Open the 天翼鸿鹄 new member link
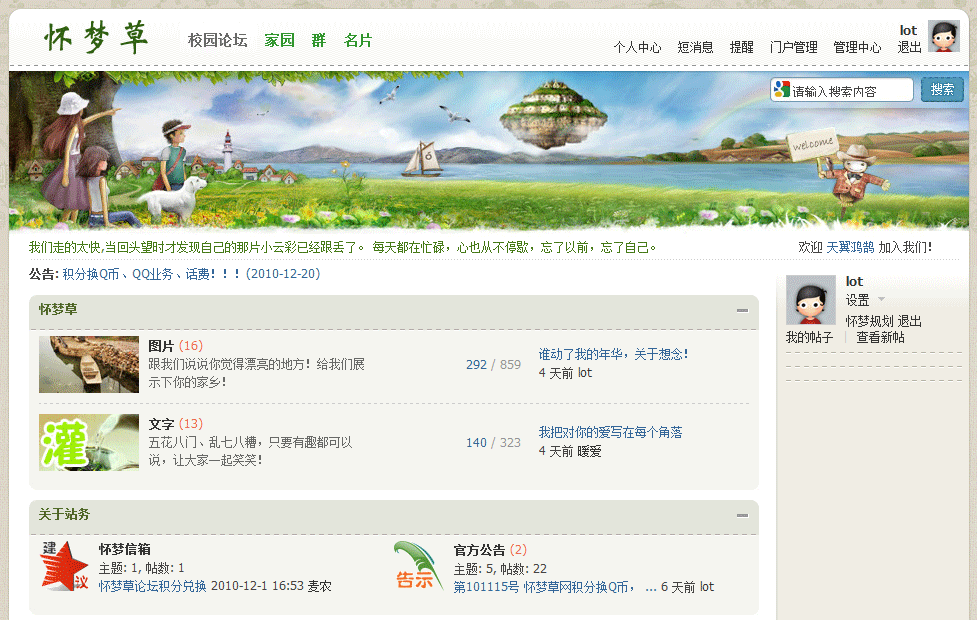Screen dimensions: 977x620 [x=850, y=247]
